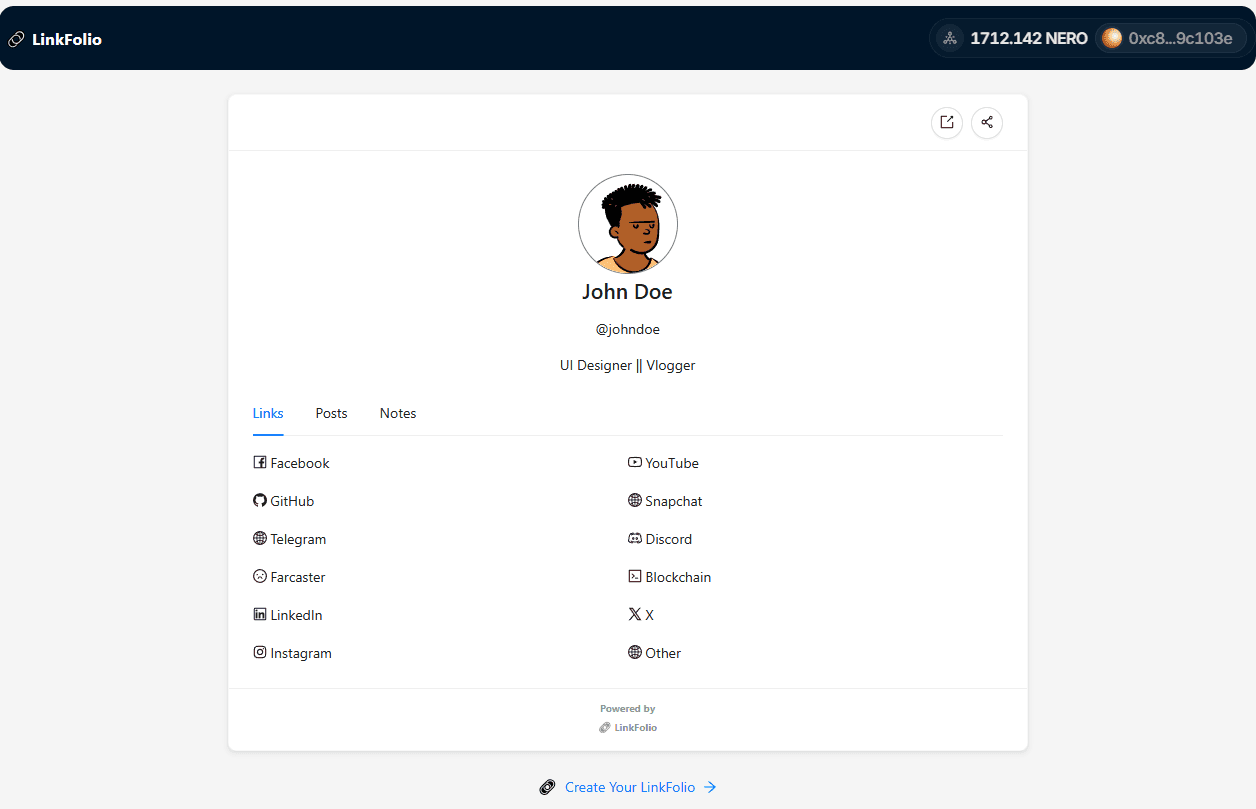The width and height of the screenshot is (1256, 809).
Task: Open the Other link
Action: click(x=663, y=653)
